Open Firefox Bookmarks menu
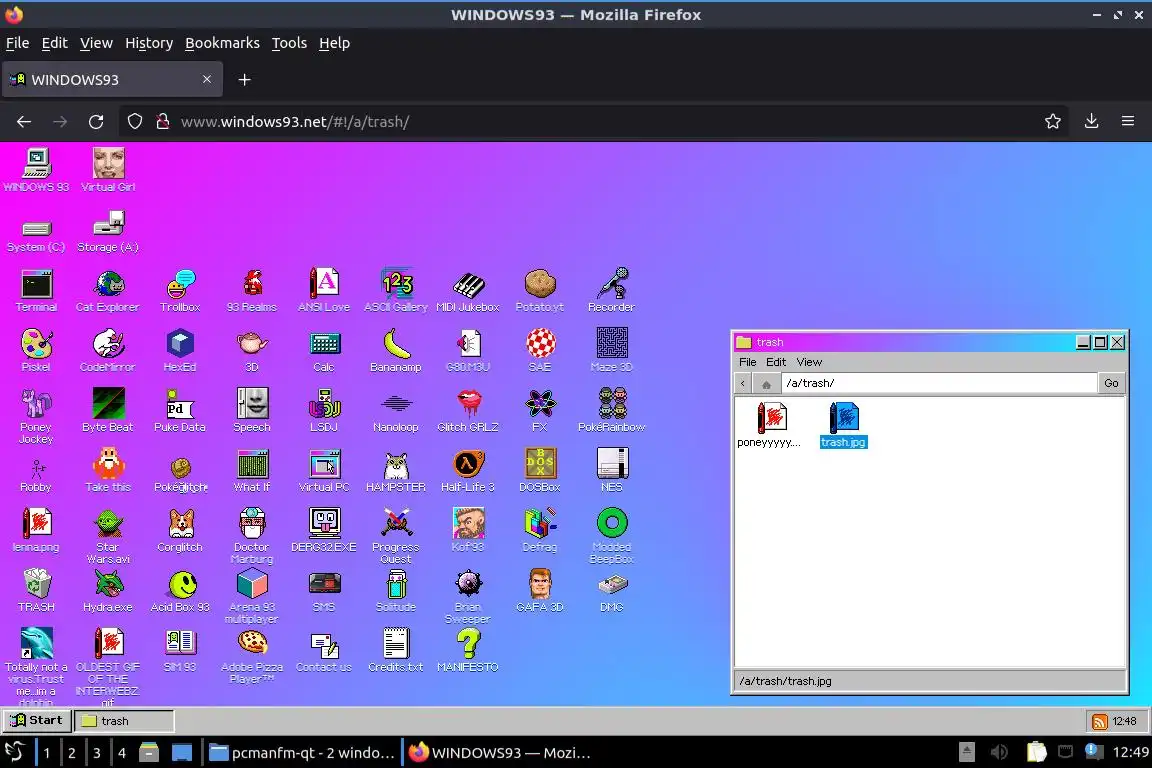 tap(223, 43)
